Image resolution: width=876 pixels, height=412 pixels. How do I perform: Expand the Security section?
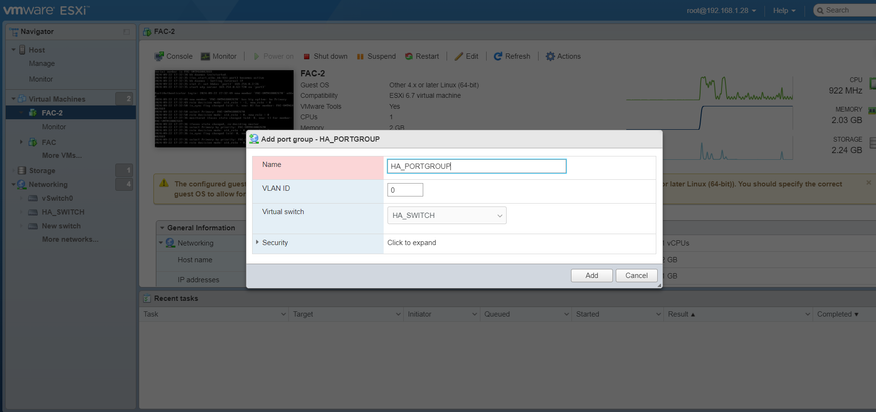257,243
